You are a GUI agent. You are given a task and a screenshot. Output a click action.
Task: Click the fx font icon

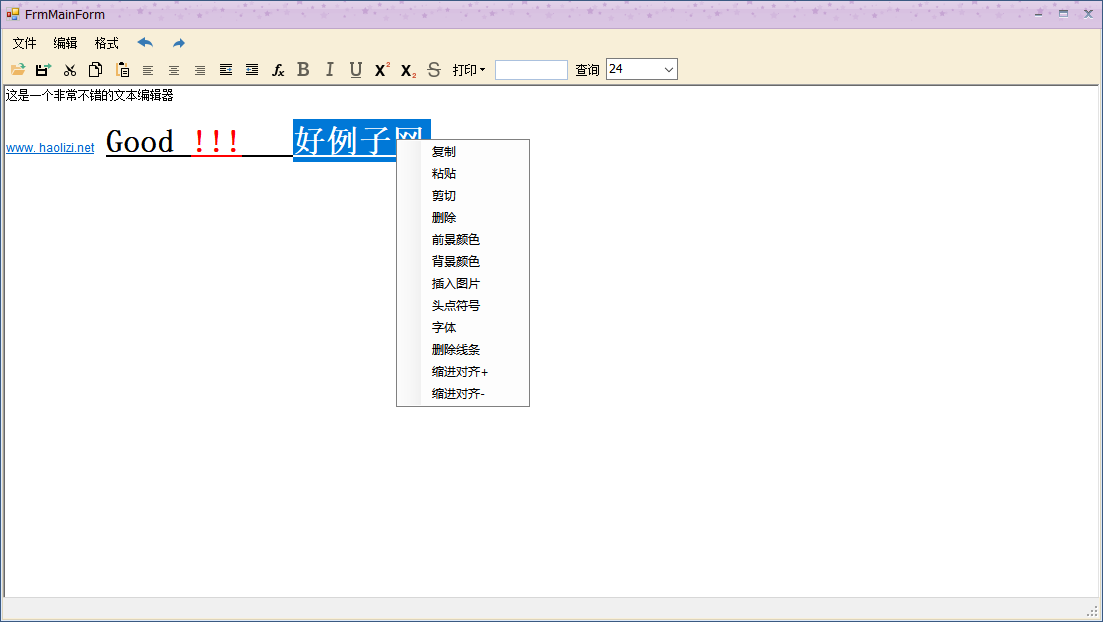[x=278, y=70]
